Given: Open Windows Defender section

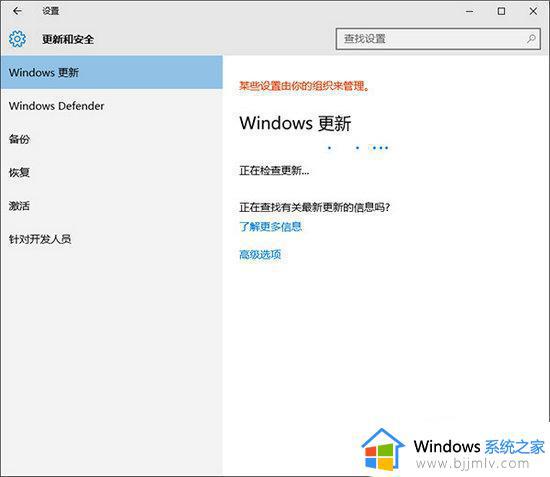Looking at the screenshot, I should 112,106.
